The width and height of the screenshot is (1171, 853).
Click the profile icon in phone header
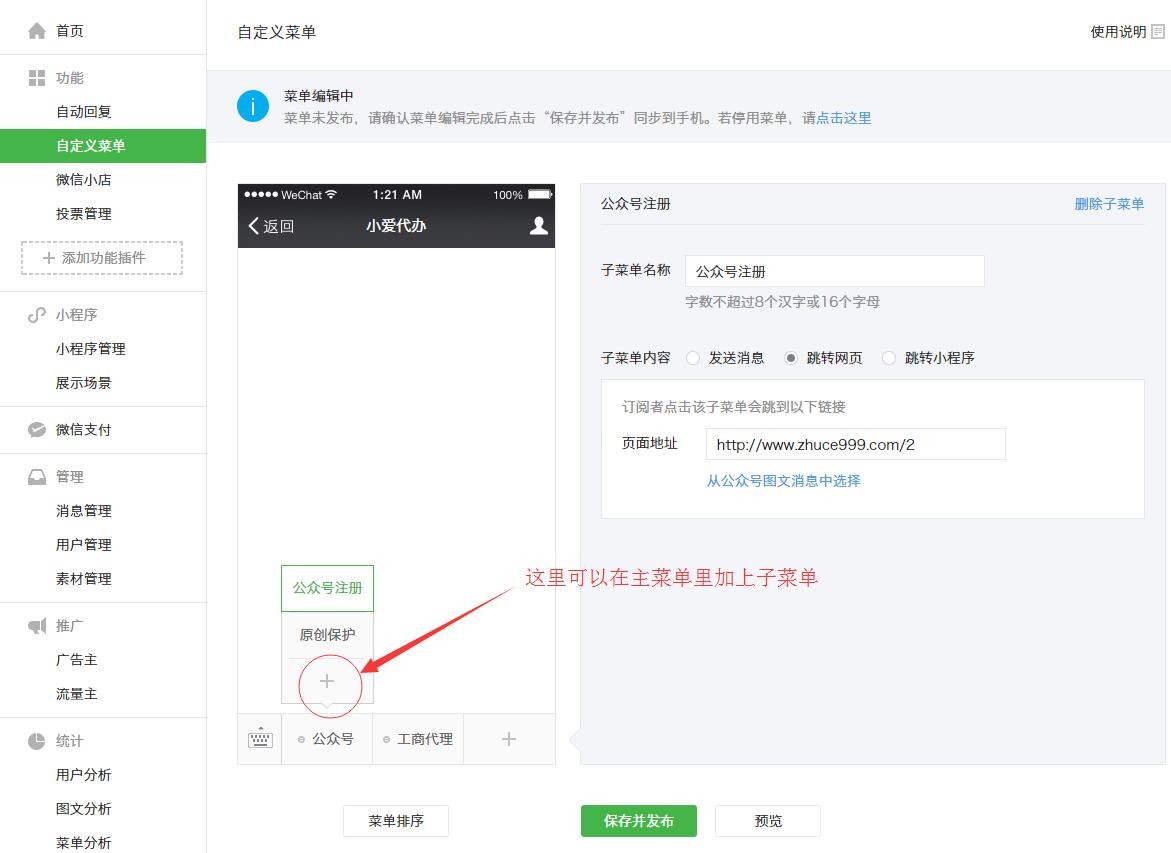point(538,226)
